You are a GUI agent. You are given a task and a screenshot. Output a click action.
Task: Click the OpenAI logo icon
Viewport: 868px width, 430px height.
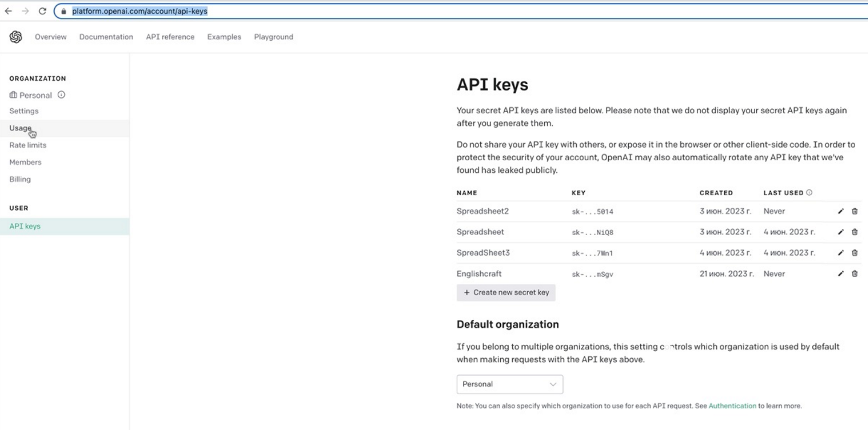click(16, 37)
